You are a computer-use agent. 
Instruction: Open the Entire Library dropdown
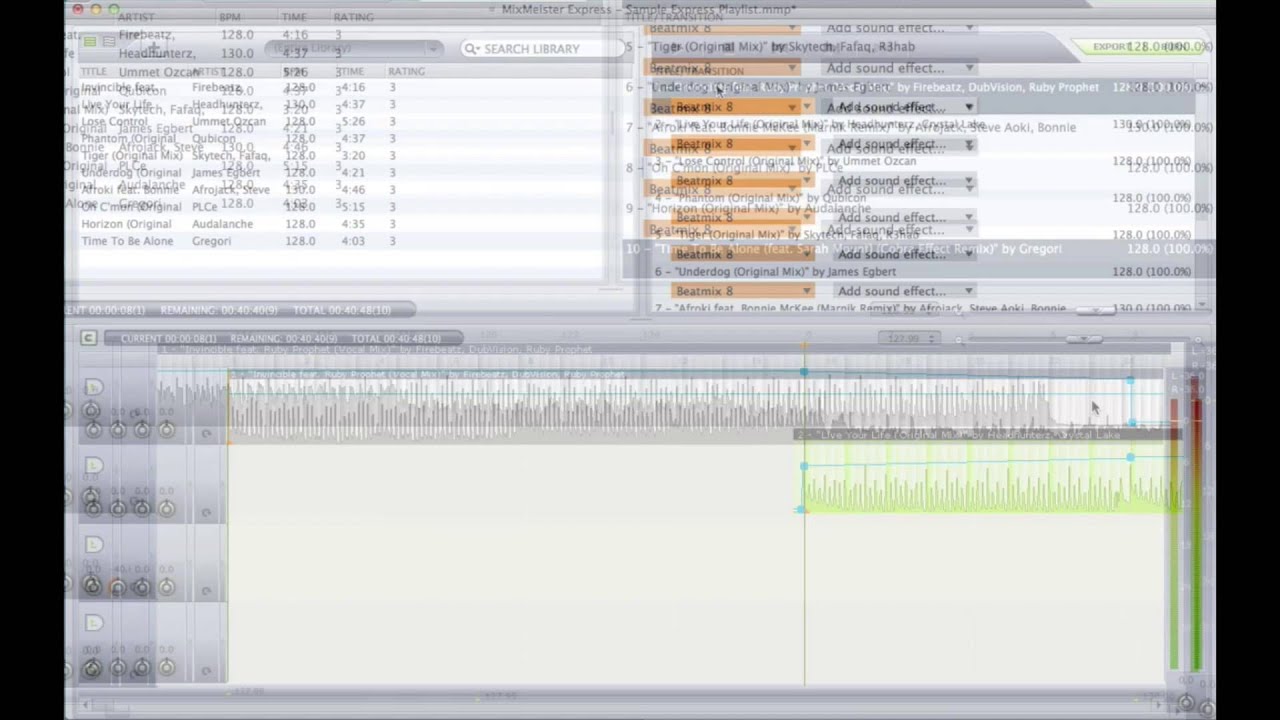click(x=353, y=48)
